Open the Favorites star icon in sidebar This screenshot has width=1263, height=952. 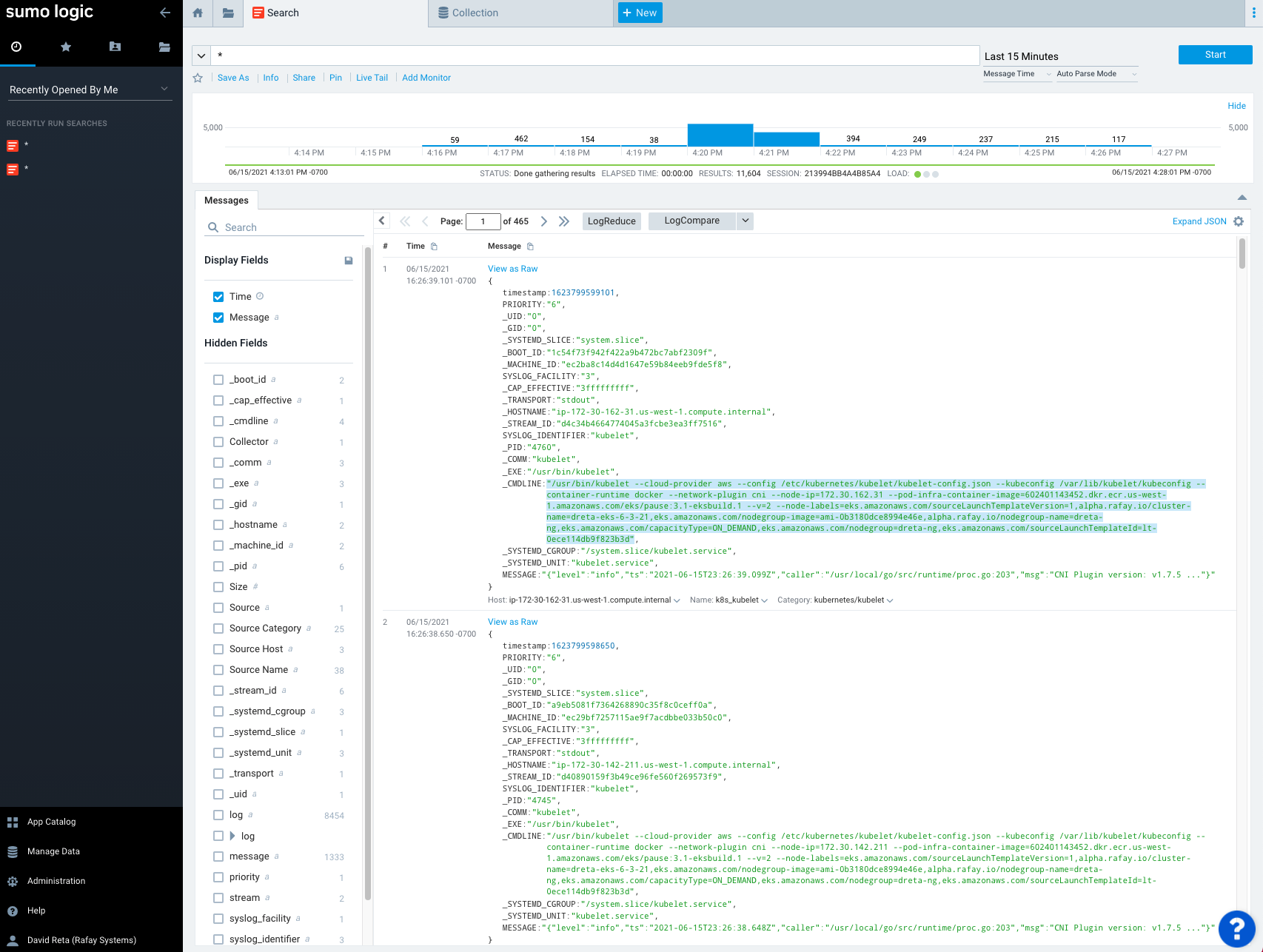(66, 47)
